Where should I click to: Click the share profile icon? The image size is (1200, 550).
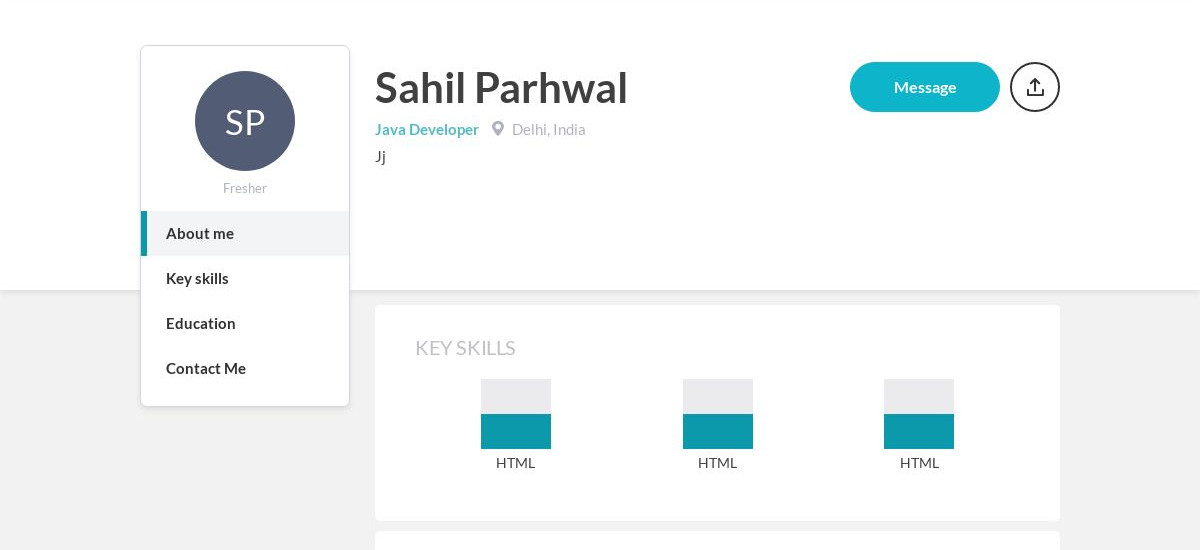[x=1035, y=87]
